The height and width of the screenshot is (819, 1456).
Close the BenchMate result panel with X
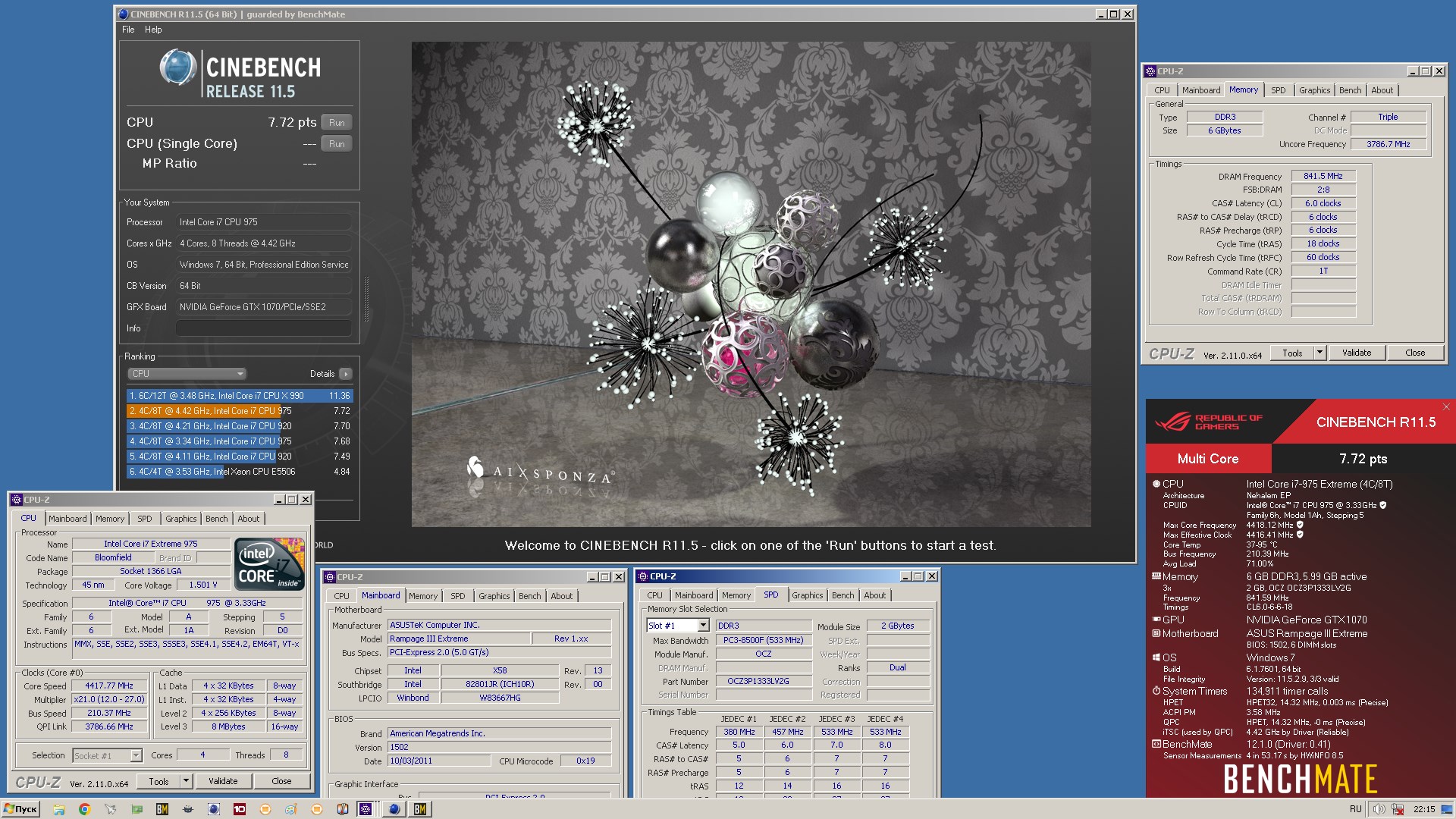pos(1446,407)
